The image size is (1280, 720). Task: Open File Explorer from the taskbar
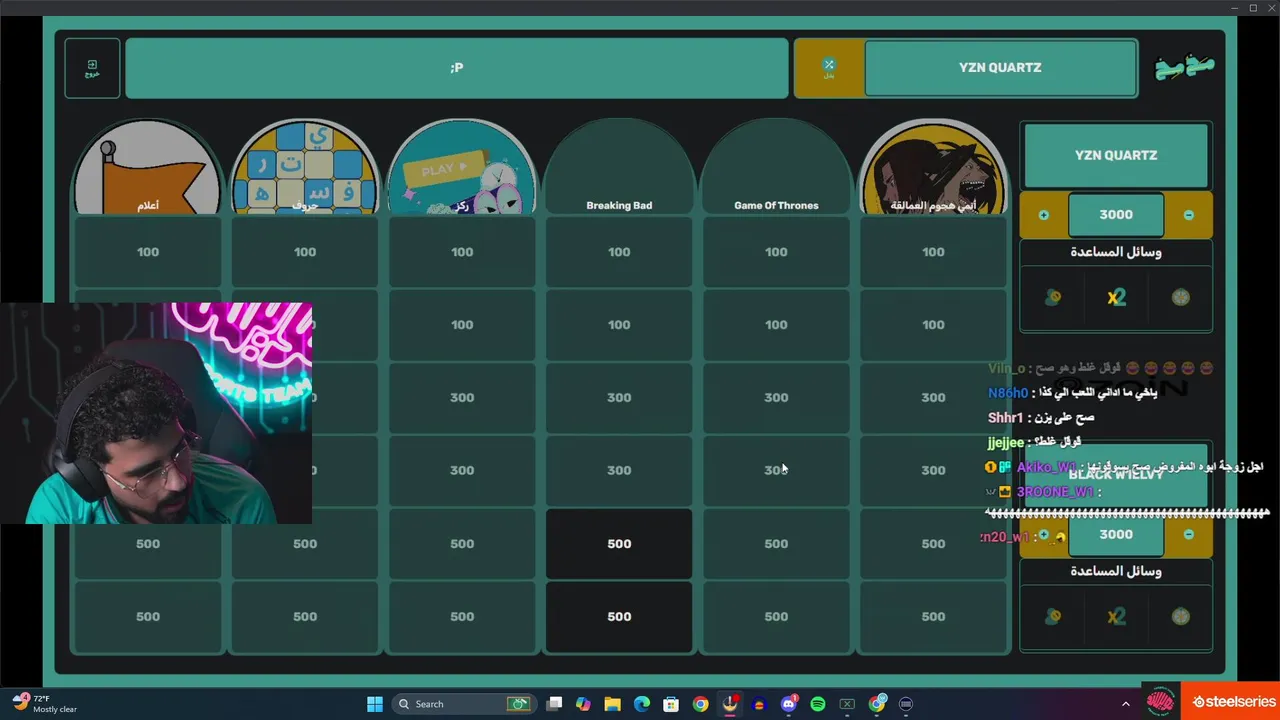pos(612,704)
